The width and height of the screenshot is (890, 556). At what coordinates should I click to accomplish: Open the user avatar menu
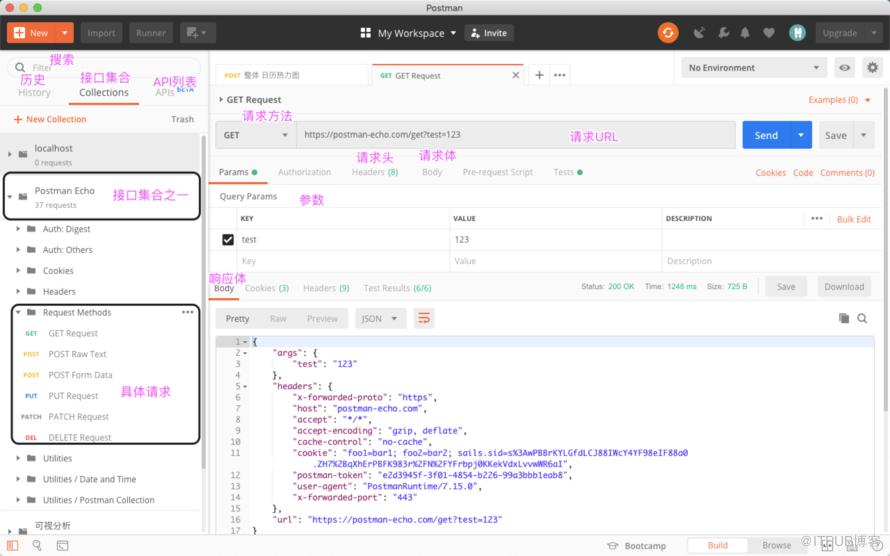click(797, 33)
